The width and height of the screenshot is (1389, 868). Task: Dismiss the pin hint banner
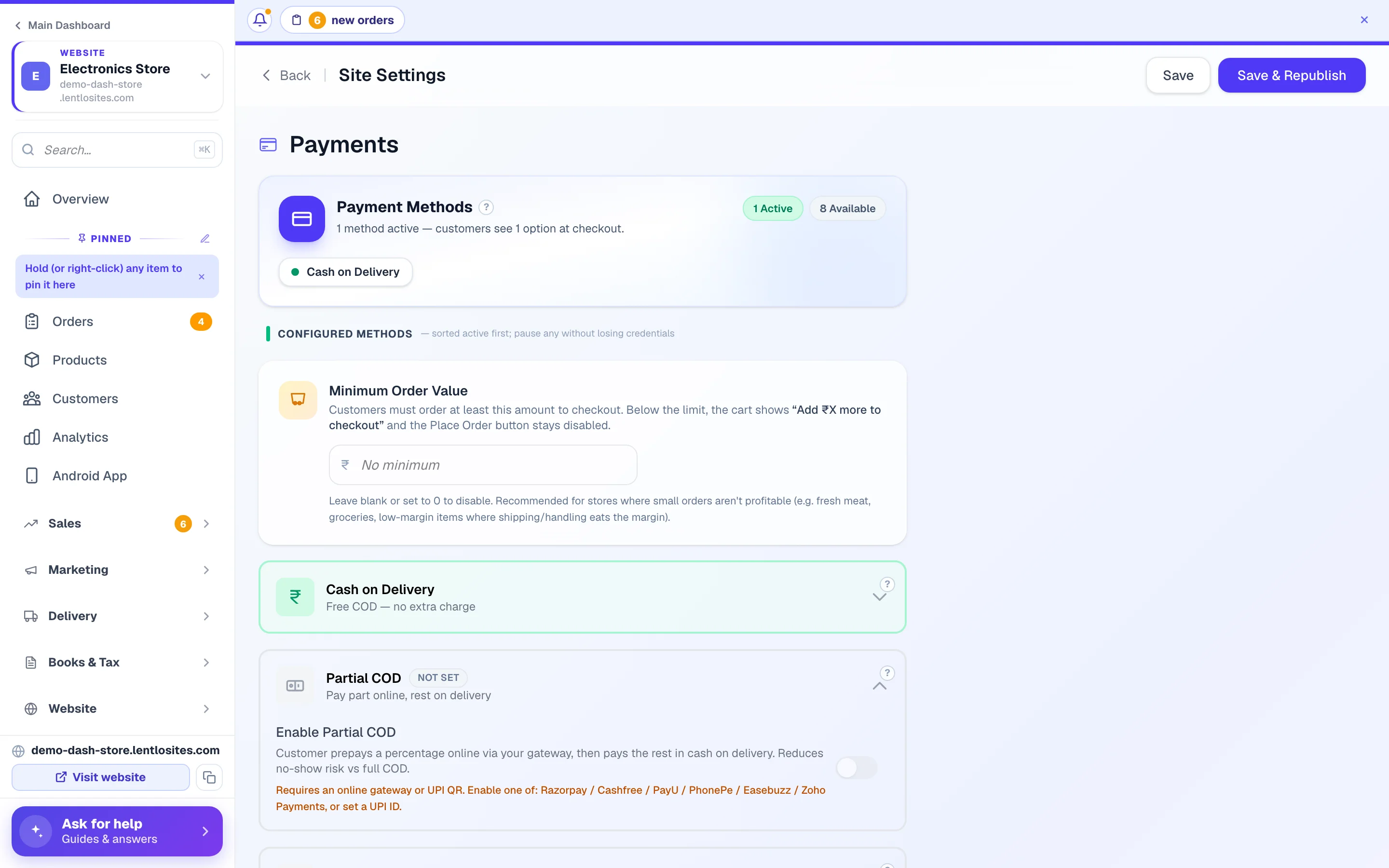(x=202, y=277)
